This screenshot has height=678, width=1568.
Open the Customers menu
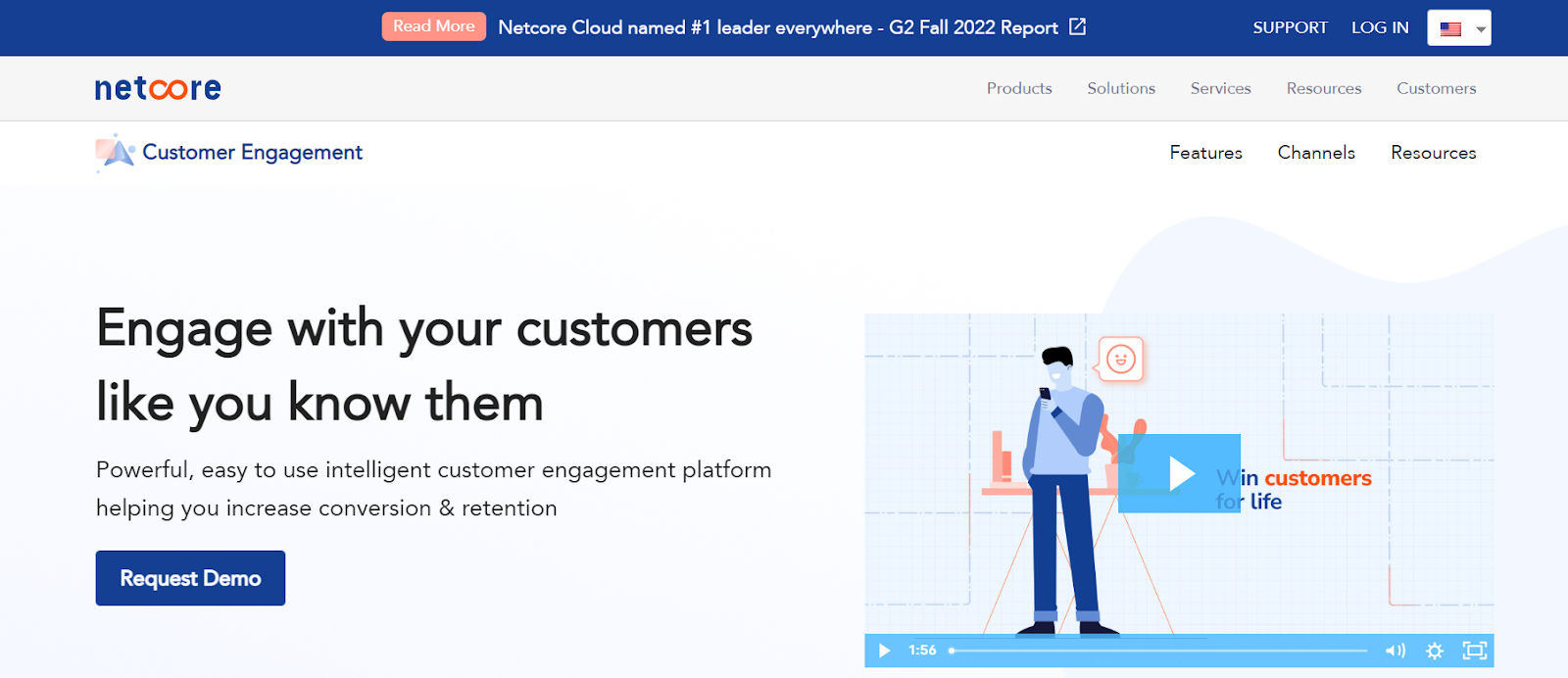pyautogui.click(x=1436, y=88)
